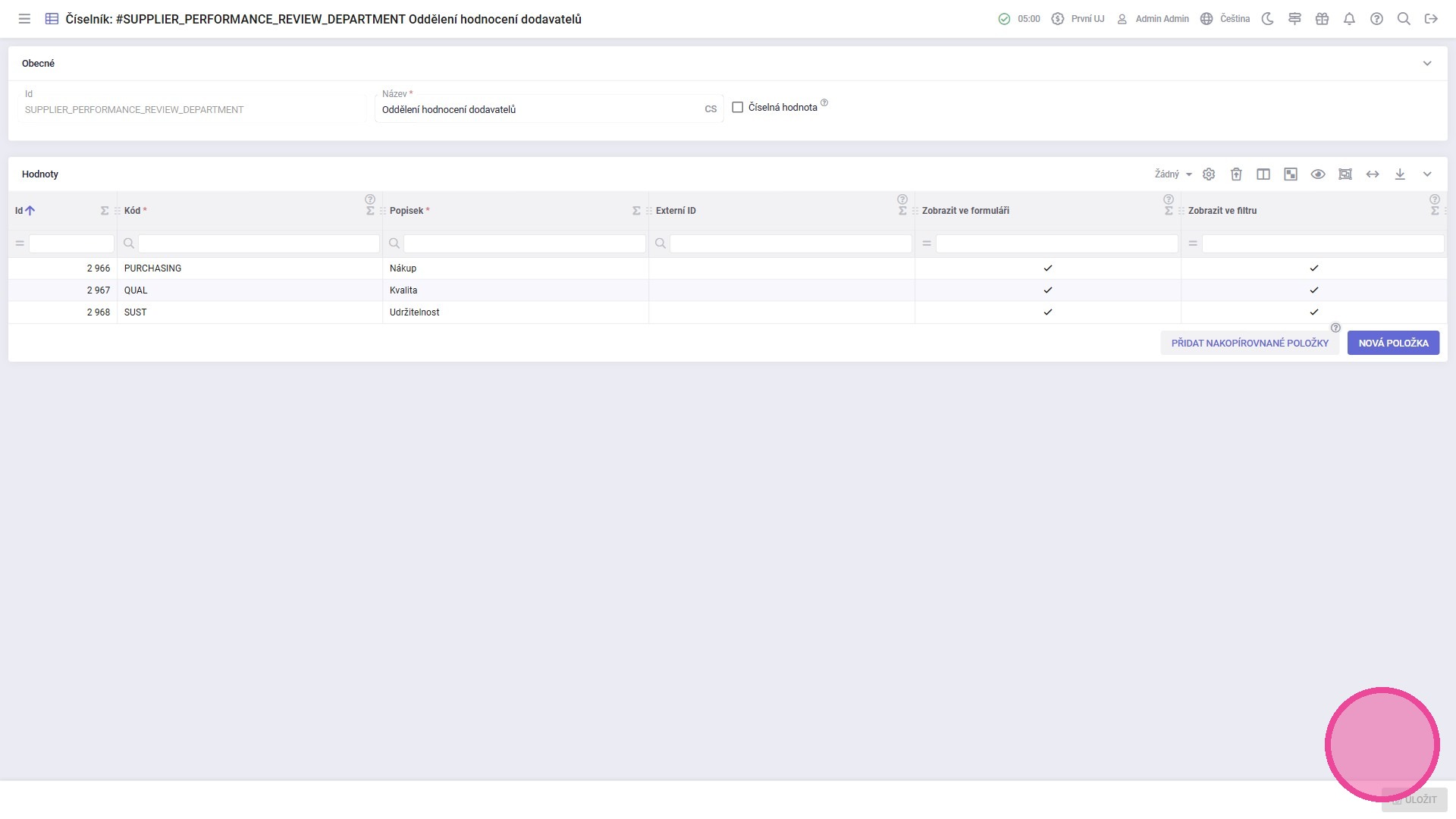Toggle Zobrazit ve filtru check for QUAL row

pyautogui.click(x=1314, y=290)
